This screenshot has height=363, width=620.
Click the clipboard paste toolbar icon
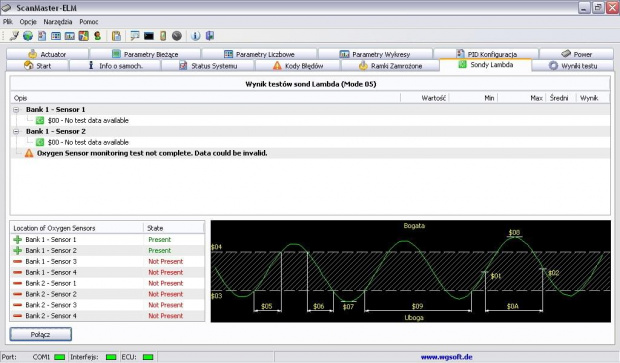(x=116, y=36)
